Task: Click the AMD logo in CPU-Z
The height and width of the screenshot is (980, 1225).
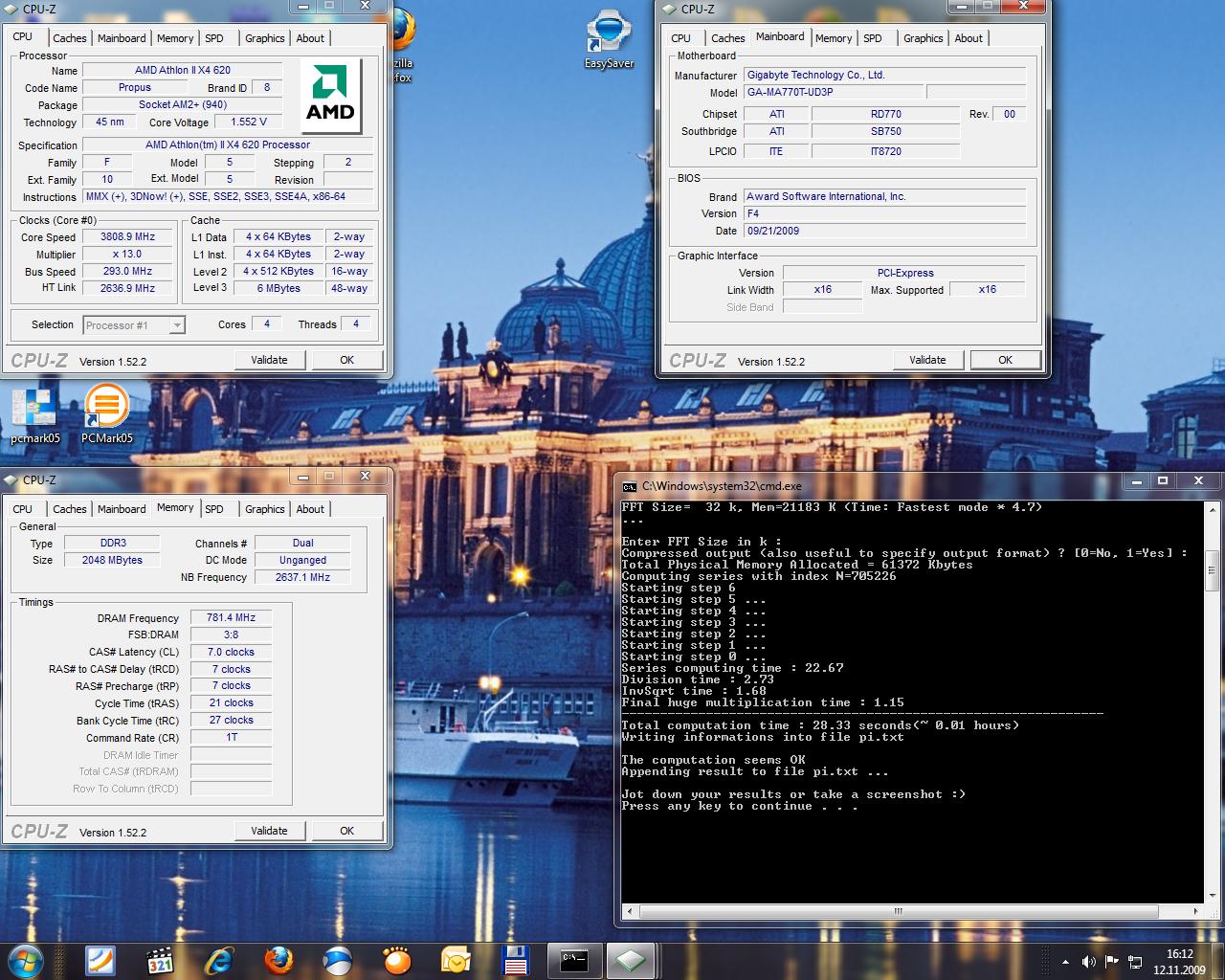Action: point(330,96)
